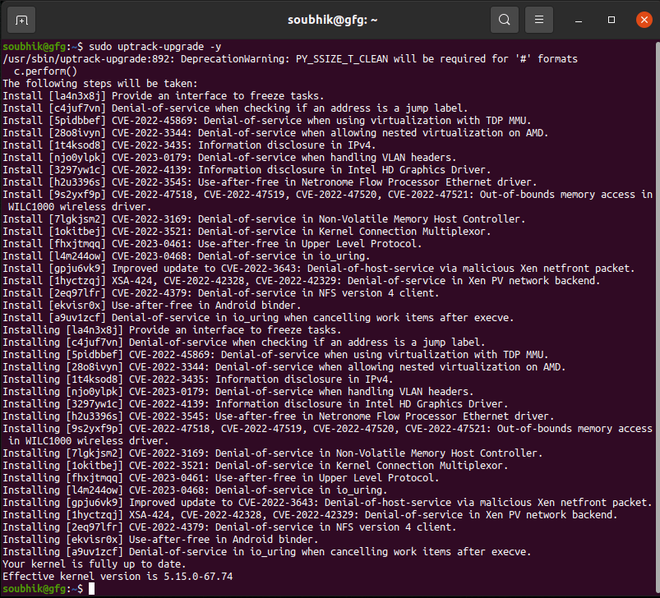Click the Install [3297yw1c] Intel HD Graphics line

[247, 170]
